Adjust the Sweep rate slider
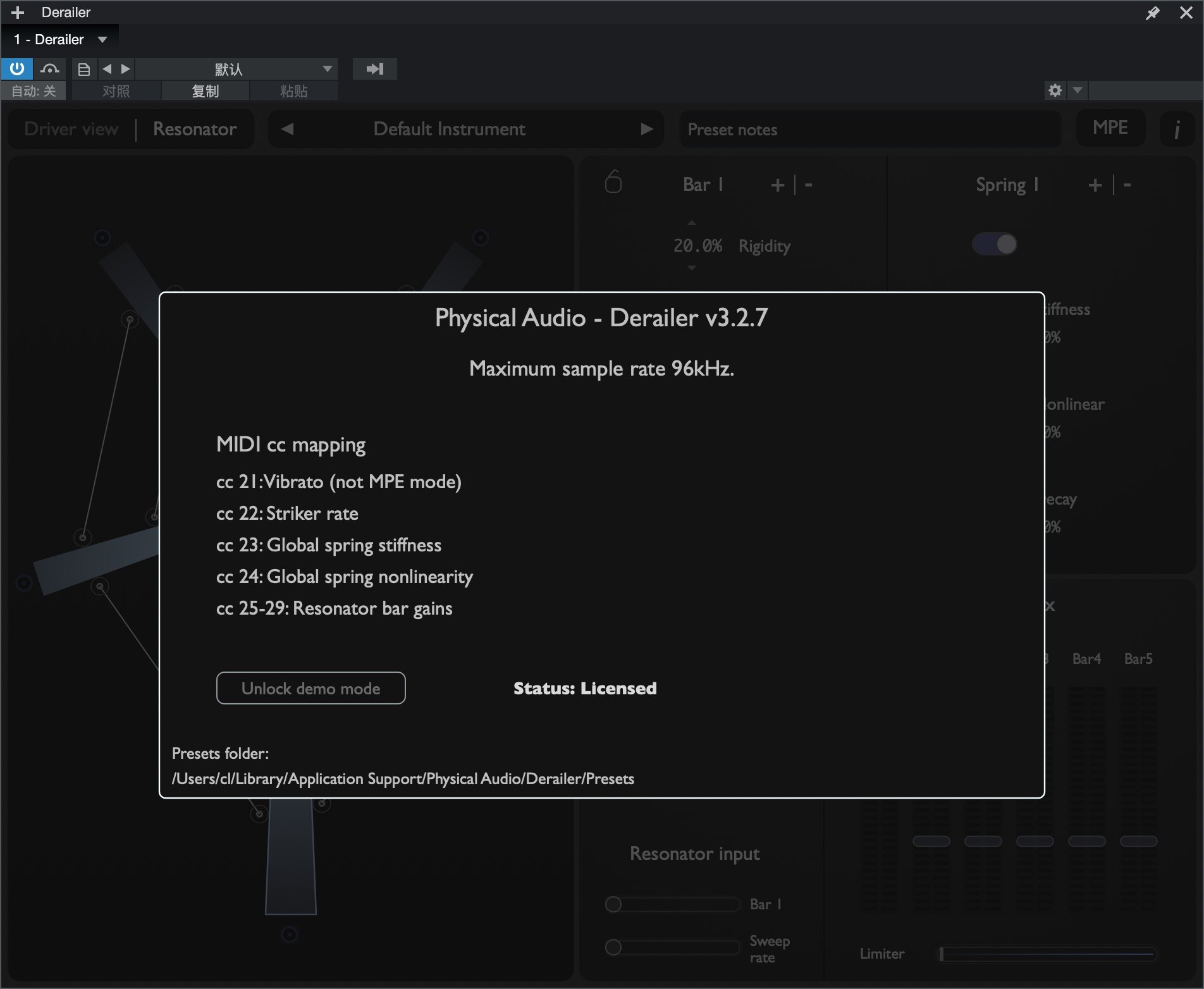The image size is (1204, 989). (672, 947)
